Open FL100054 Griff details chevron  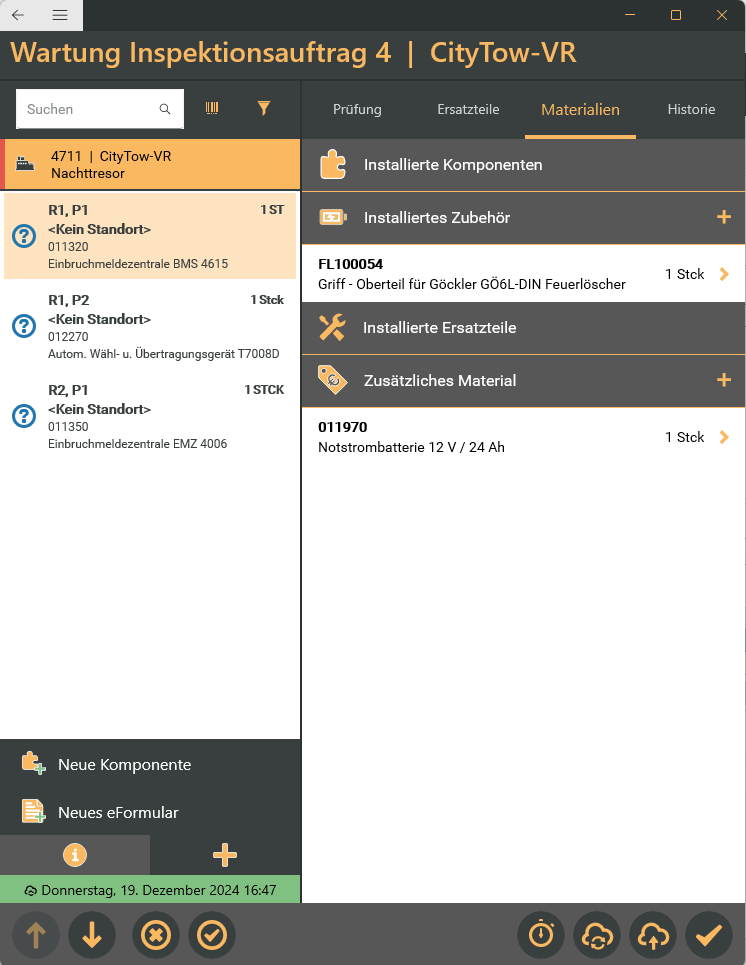click(x=724, y=274)
